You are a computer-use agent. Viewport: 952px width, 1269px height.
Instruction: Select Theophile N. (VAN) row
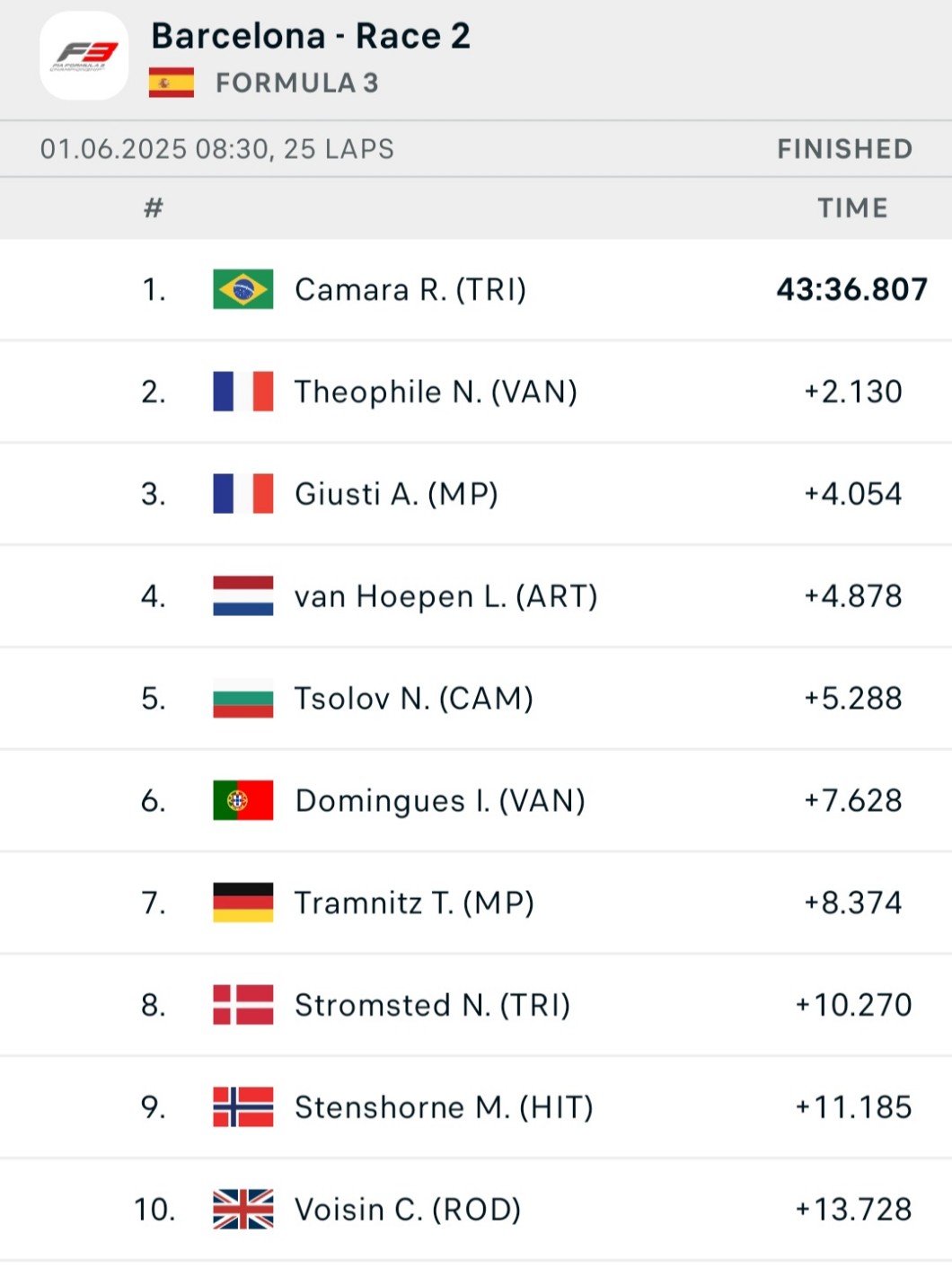click(x=436, y=392)
